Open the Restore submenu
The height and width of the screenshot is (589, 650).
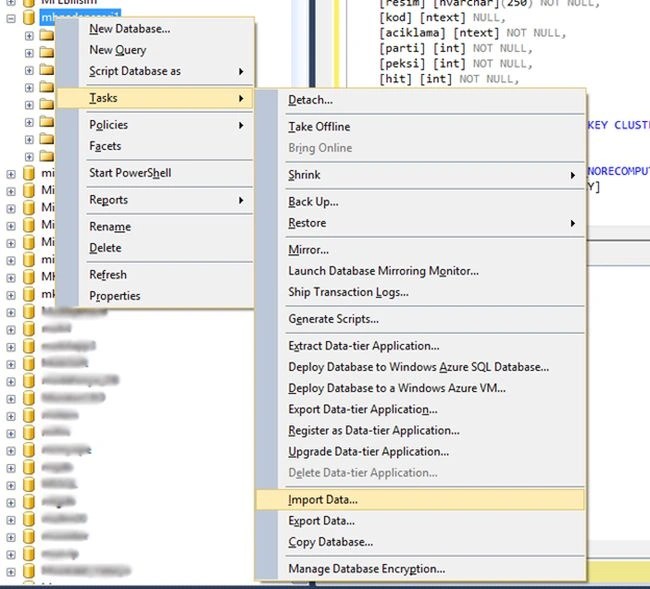[x=420, y=223]
